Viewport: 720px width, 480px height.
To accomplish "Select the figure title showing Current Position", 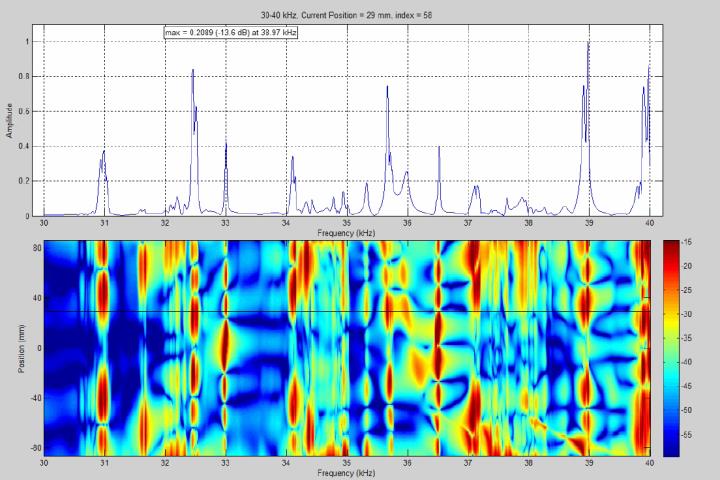I will click(x=346, y=15).
